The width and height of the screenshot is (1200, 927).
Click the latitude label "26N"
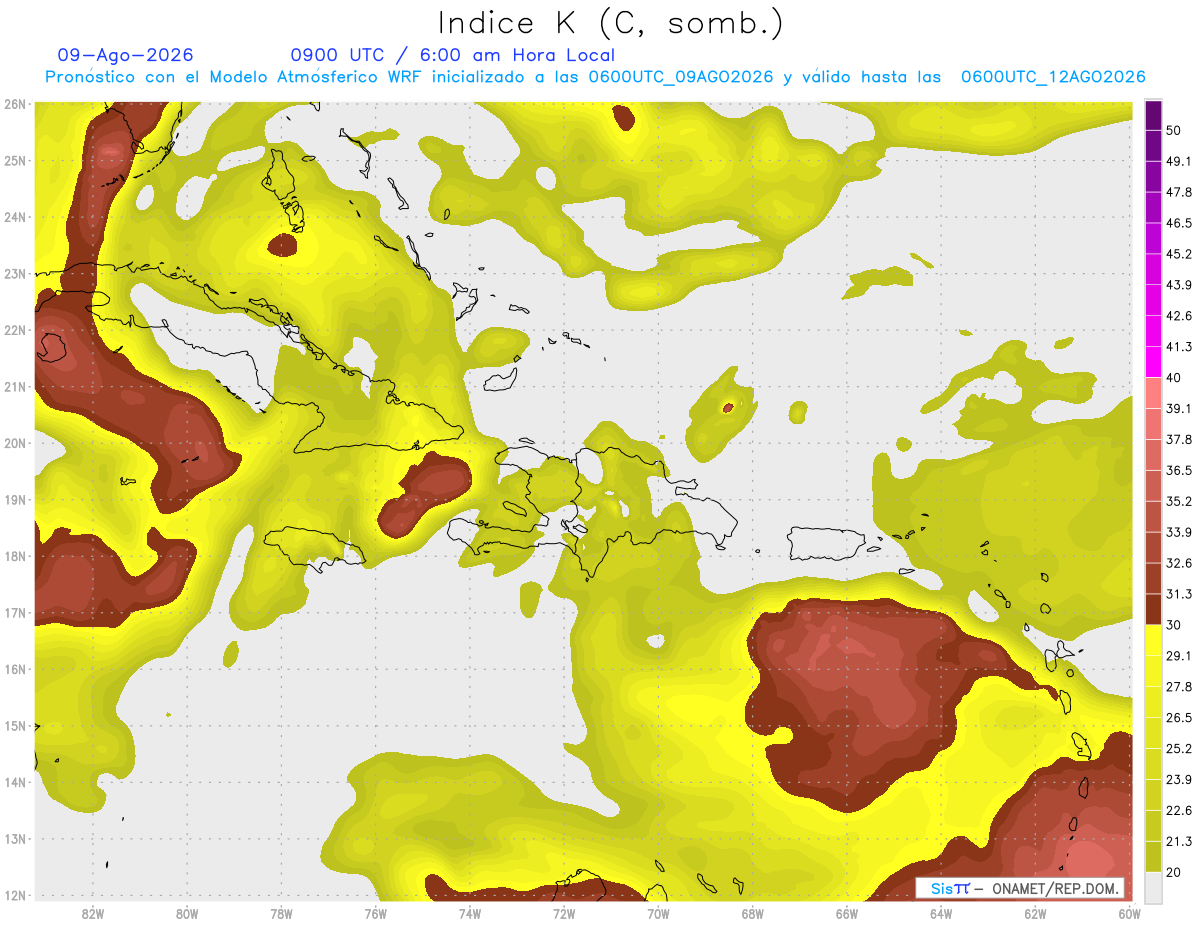15,104
